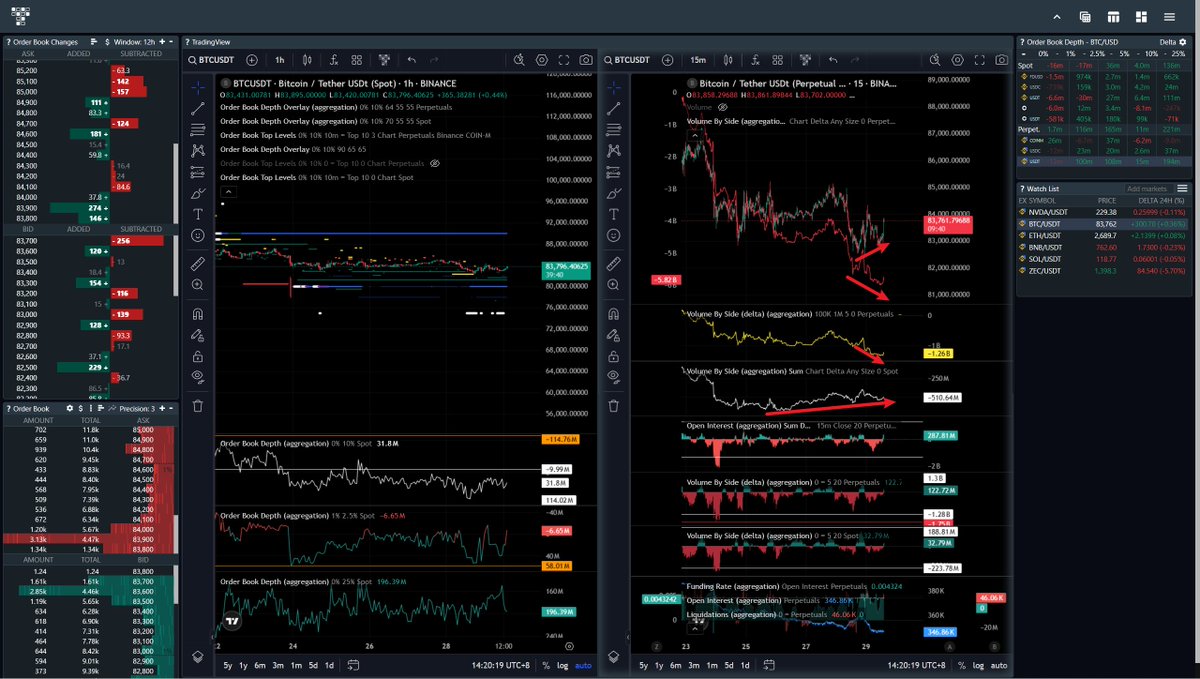Image resolution: width=1200 pixels, height=679 pixels.
Task: Select 1d range on left chart
Action: click(329, 665)
